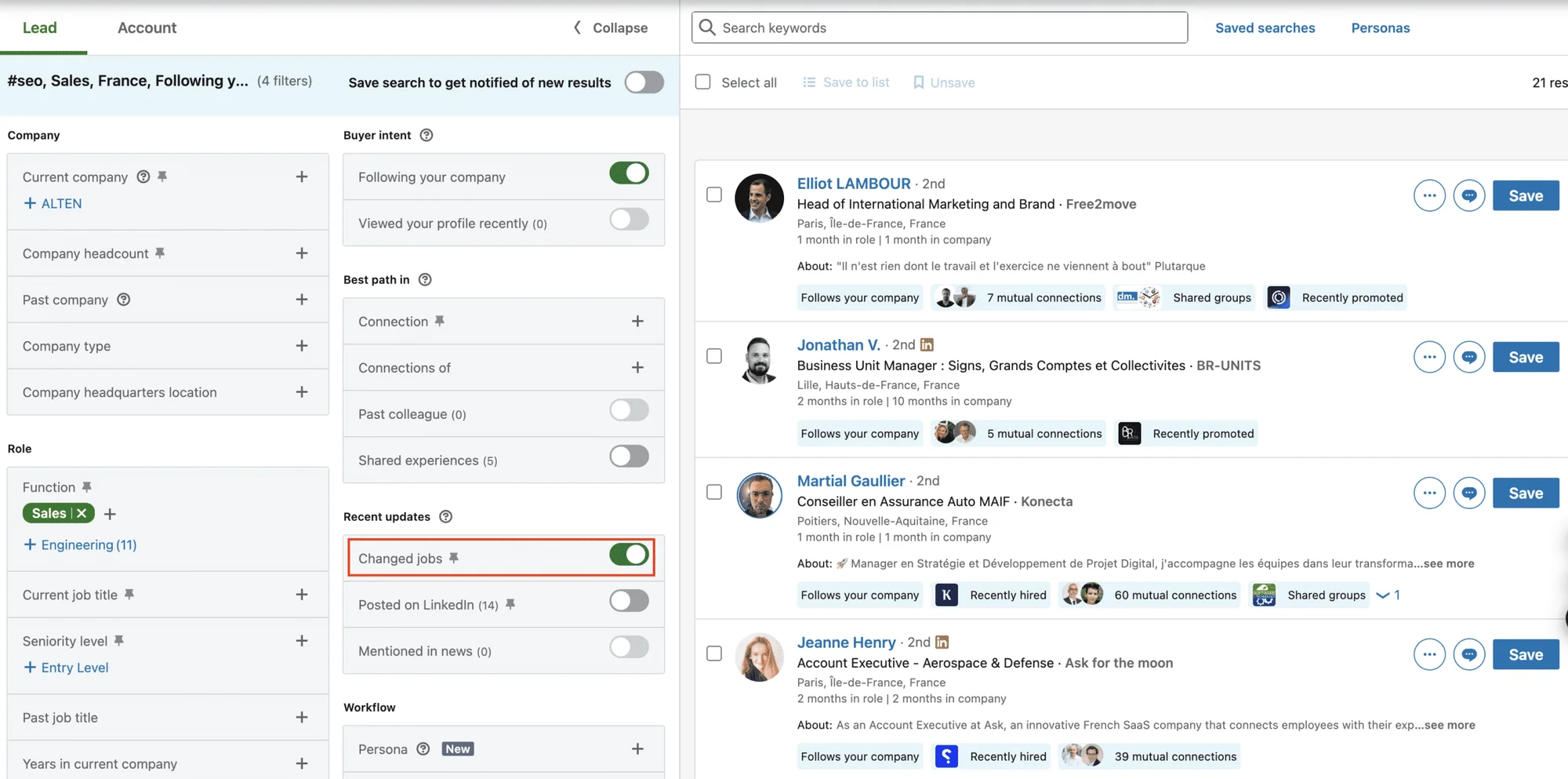Select Jonathan V.'s checkbox
1568x779 pixels.
point(714,356)
